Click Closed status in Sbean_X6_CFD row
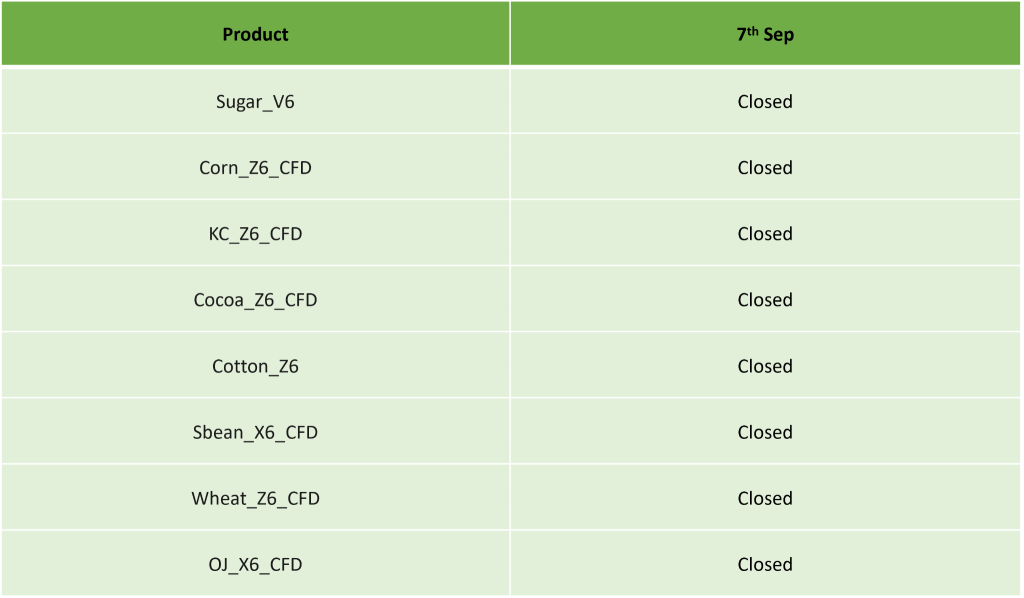 click(x=765, y=432)
